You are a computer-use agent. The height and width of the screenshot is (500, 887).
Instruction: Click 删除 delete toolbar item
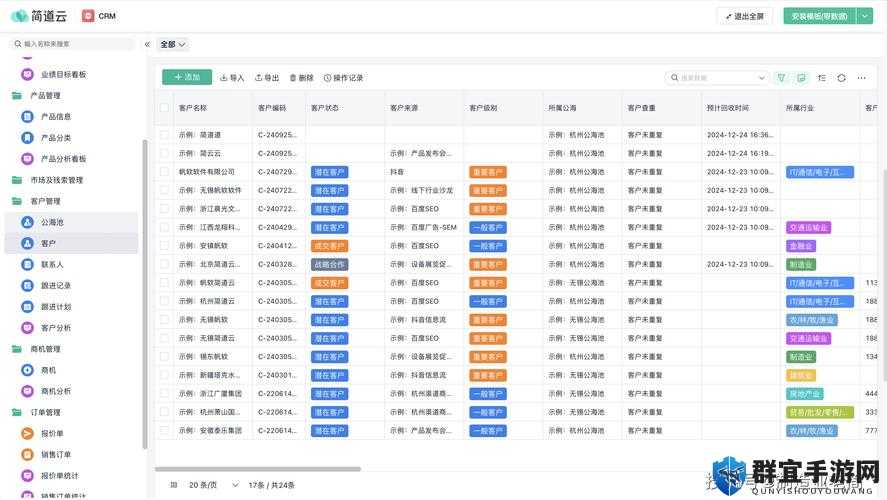[302, 78]
